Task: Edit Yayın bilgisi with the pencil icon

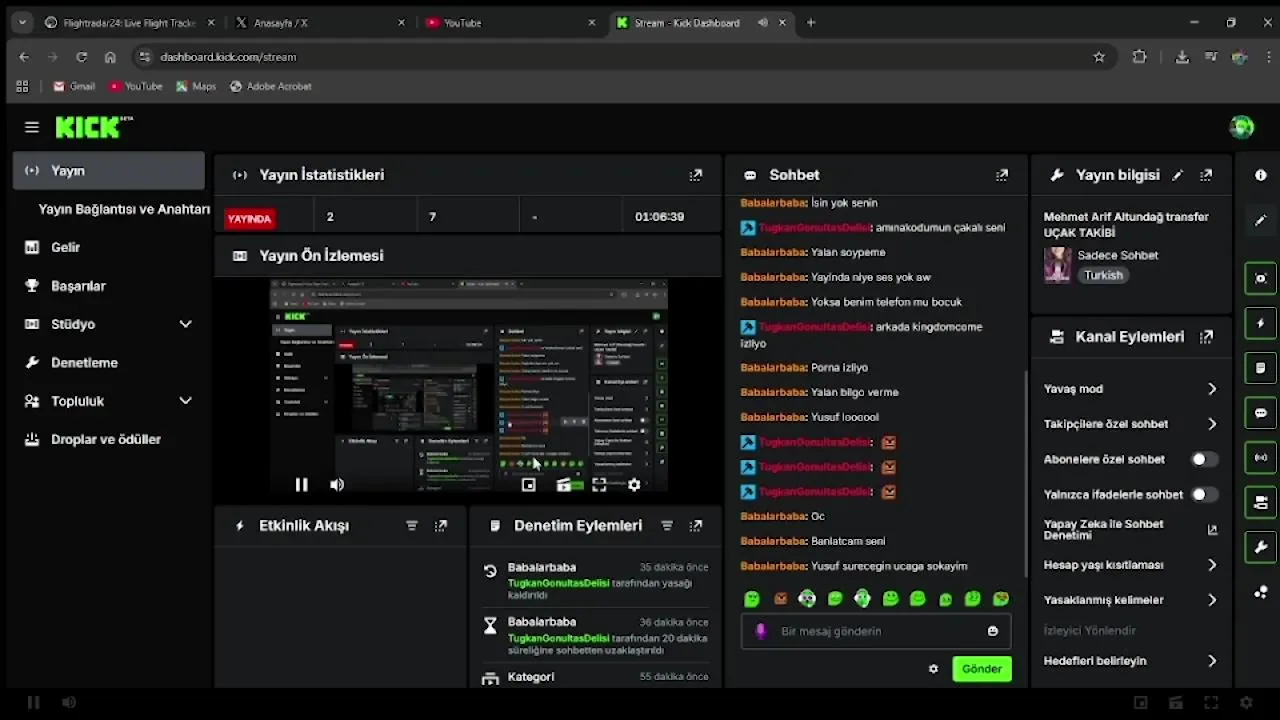Action: pos(1178,175)
